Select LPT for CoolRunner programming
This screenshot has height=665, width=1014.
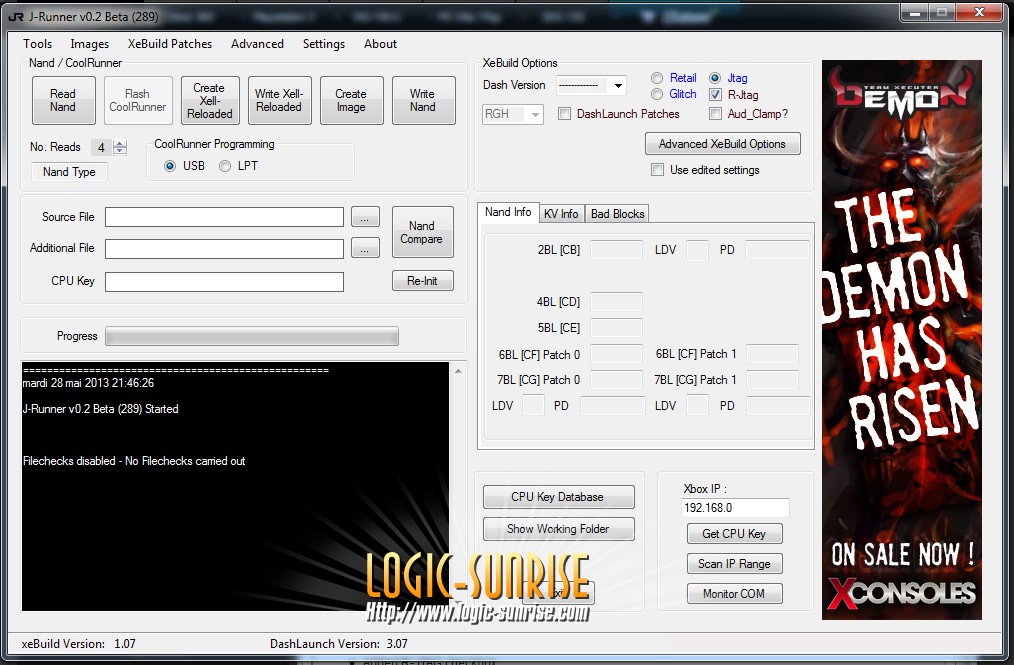point(225,166)
